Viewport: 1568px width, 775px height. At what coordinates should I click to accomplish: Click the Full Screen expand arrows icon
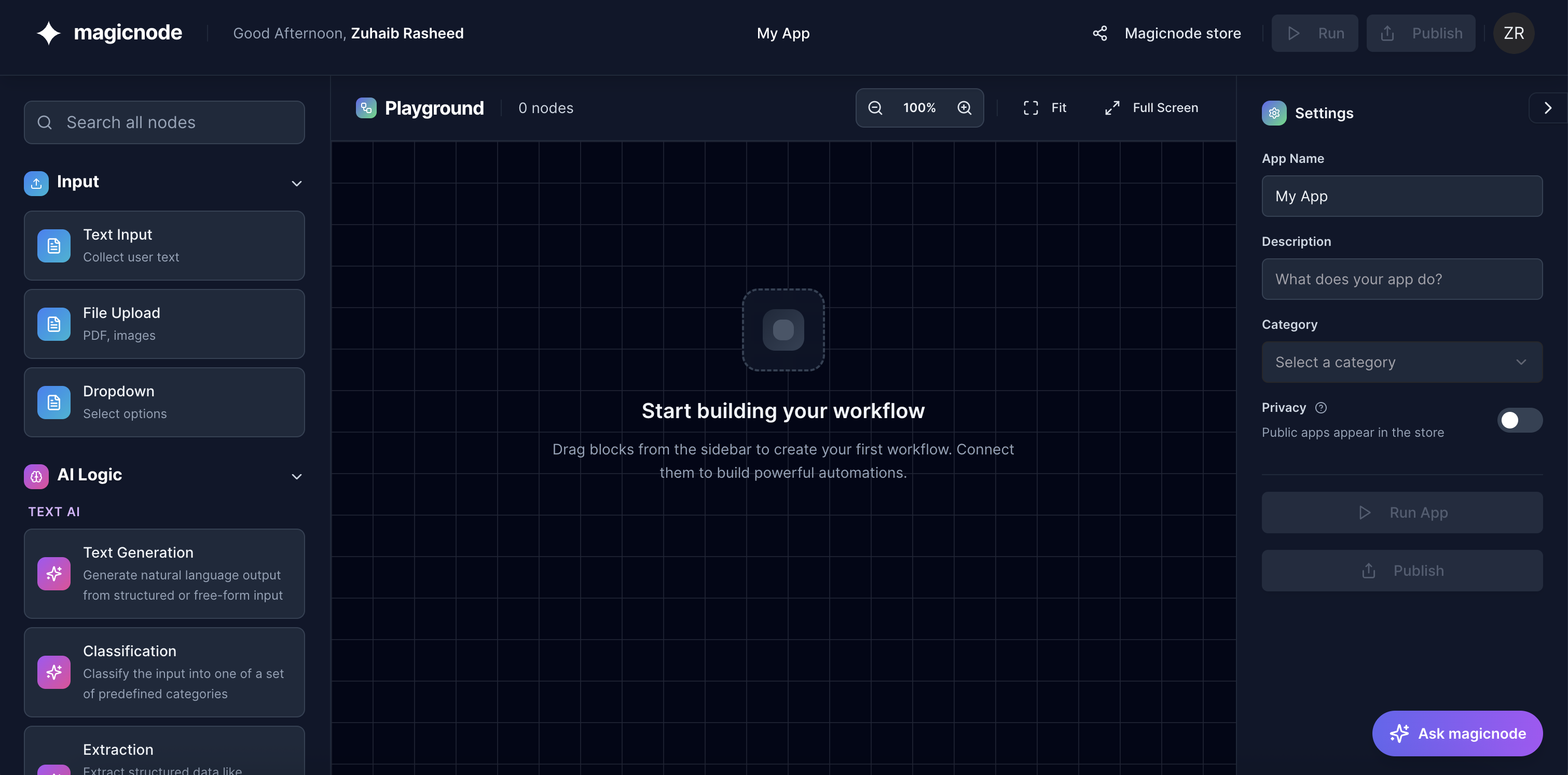pos(1112,108)
